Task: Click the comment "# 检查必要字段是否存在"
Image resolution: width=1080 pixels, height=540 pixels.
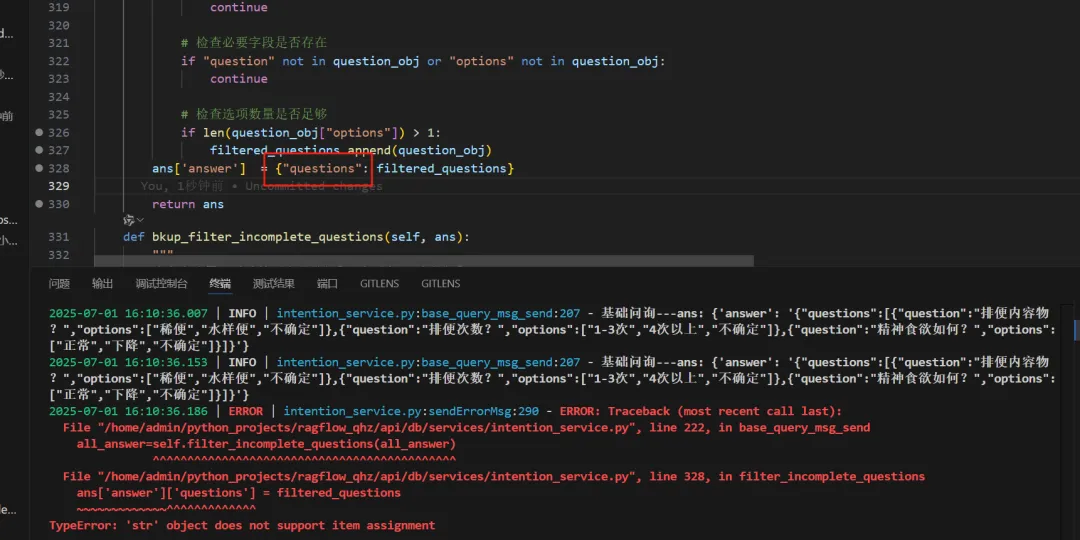Action: pyautogui.click(x=253, y=43)
